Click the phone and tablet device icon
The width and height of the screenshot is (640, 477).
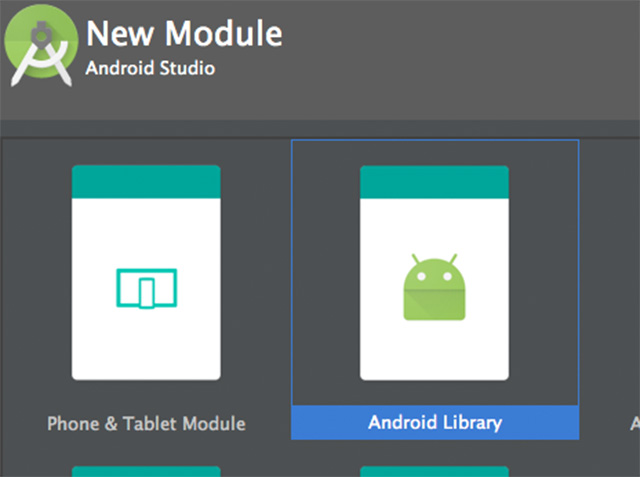coord(146,288)
